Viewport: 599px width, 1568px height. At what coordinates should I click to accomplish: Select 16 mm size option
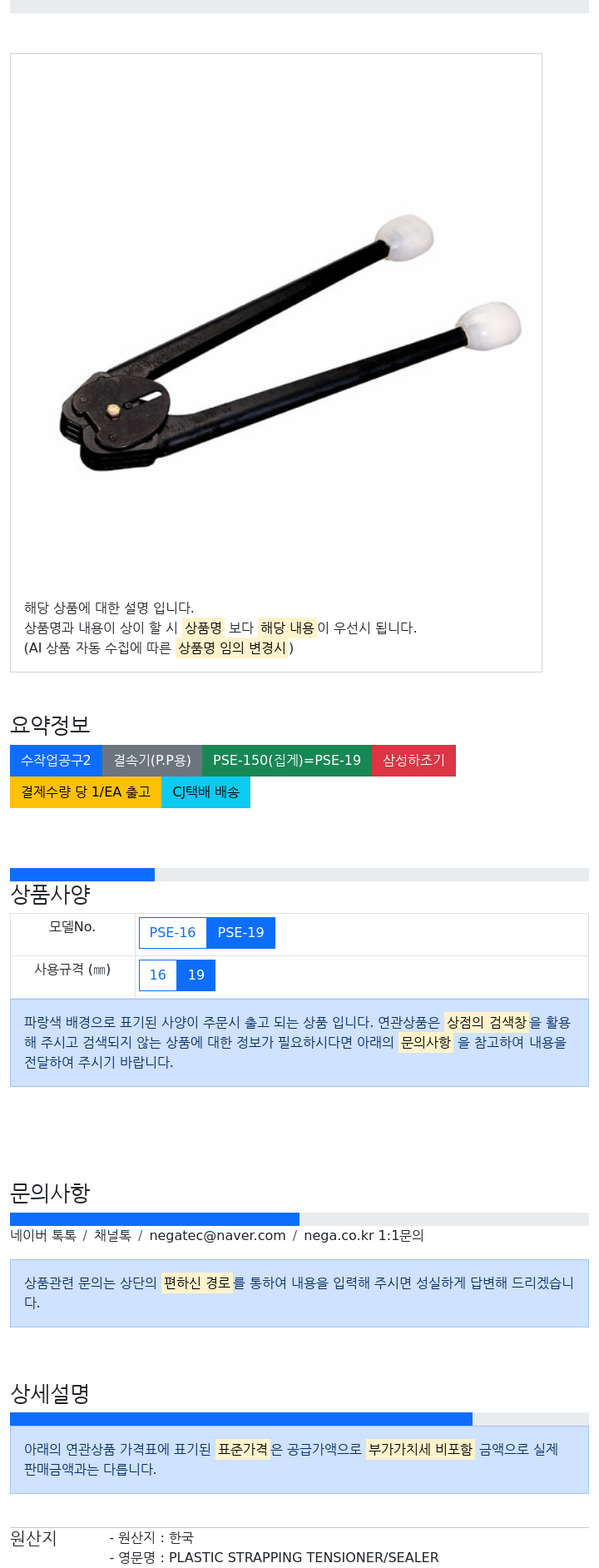tap(158, 975)
